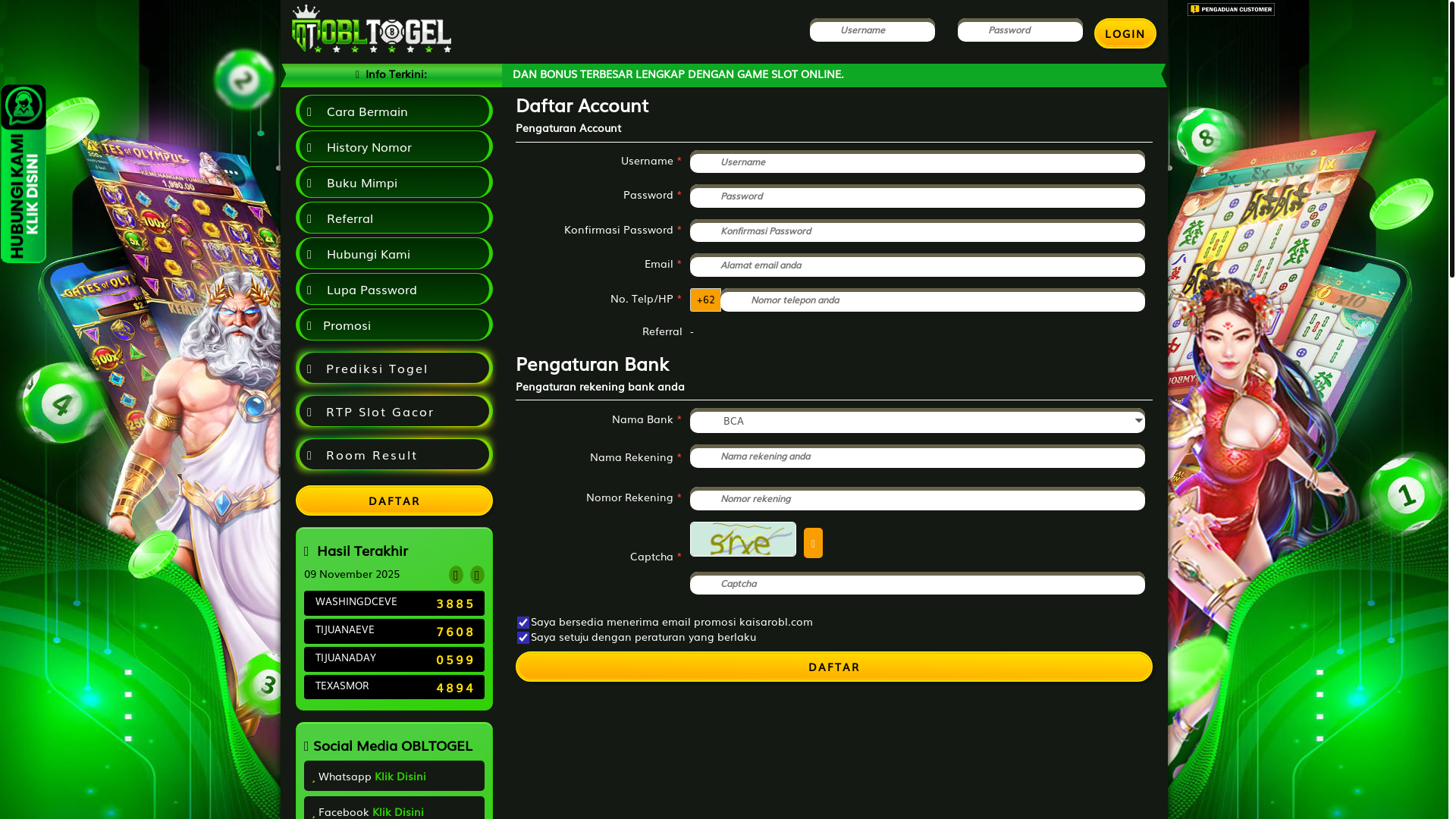Follow Whatsapp Klik Disini link

pyautogui.click(x=400, y=777)
